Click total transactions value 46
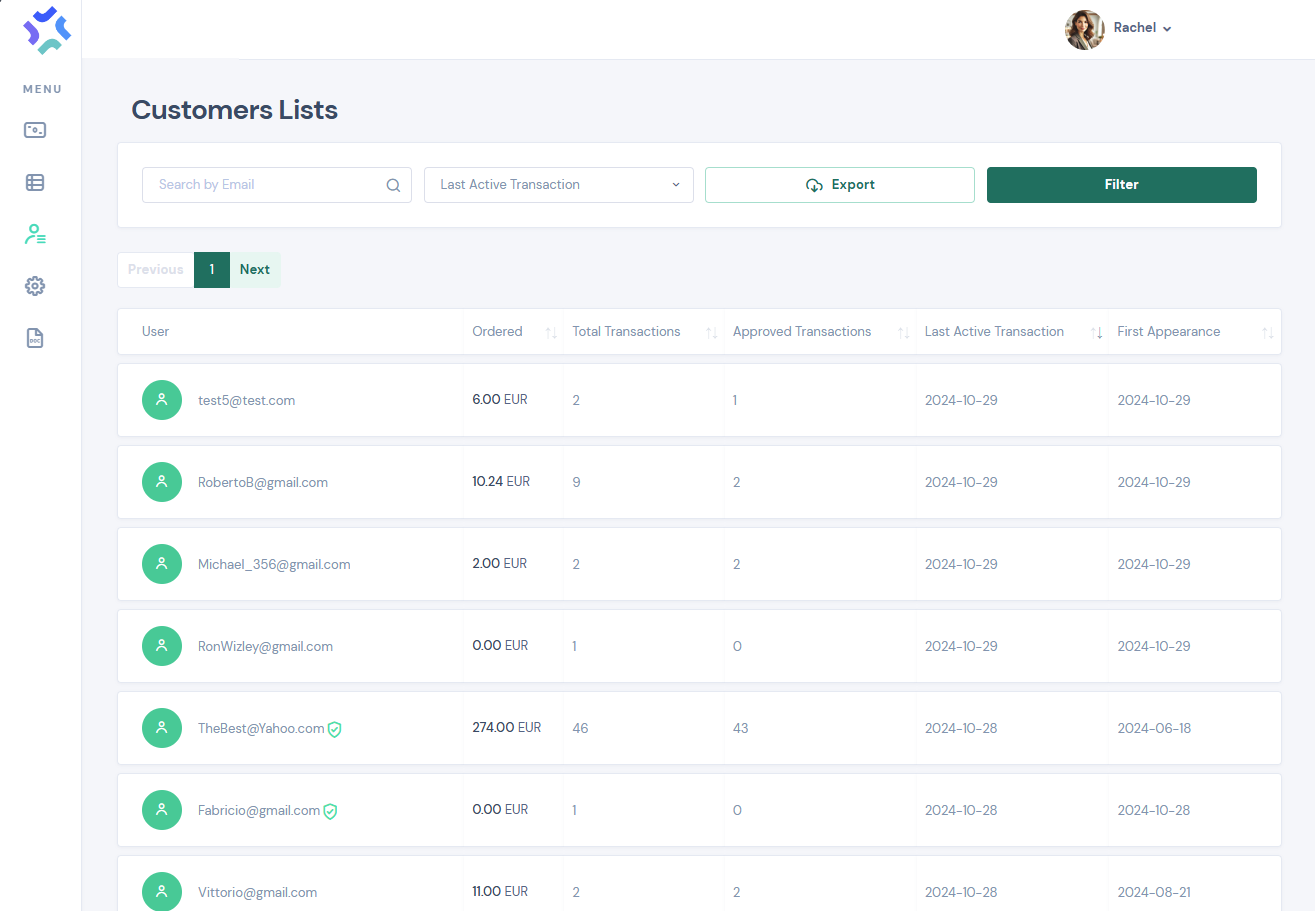Viewport: 1315px width, 911px height. pos(580,728)
